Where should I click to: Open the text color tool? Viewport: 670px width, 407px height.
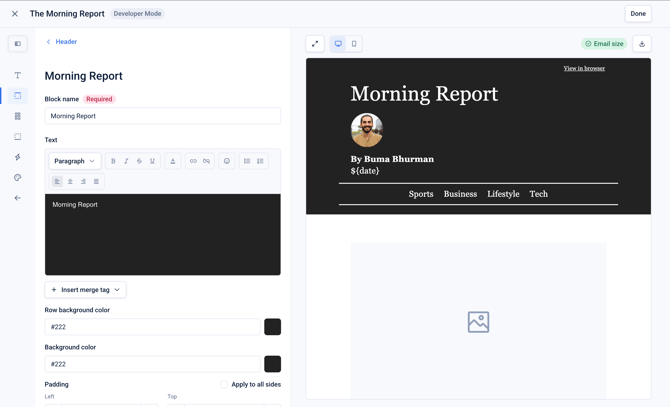pos(173,161)
